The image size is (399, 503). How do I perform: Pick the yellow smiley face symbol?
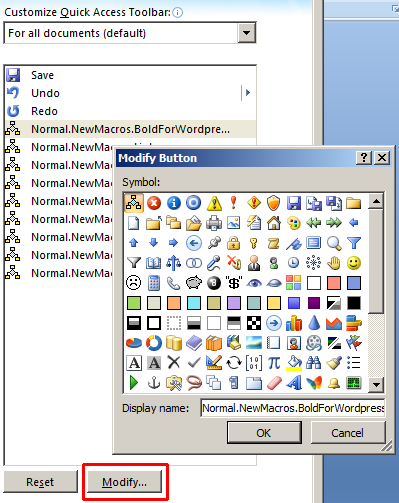354,263
